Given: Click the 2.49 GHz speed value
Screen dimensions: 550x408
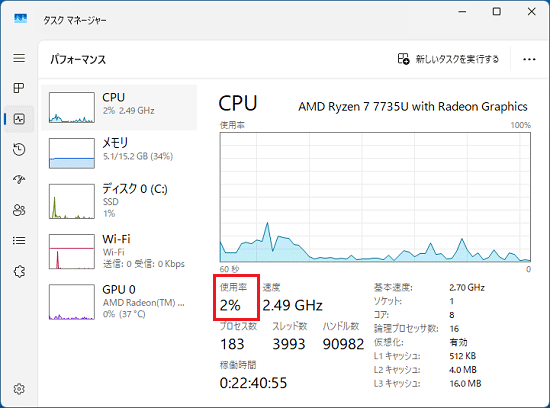Looking at the screenshot, I should (x=293, y=305).
